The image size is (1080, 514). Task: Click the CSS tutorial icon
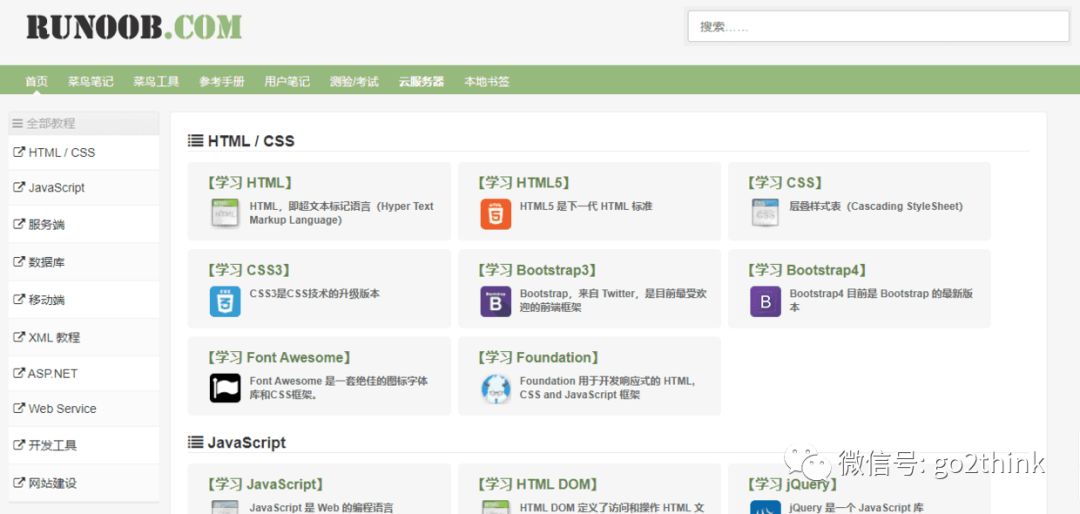pos(765,213)
